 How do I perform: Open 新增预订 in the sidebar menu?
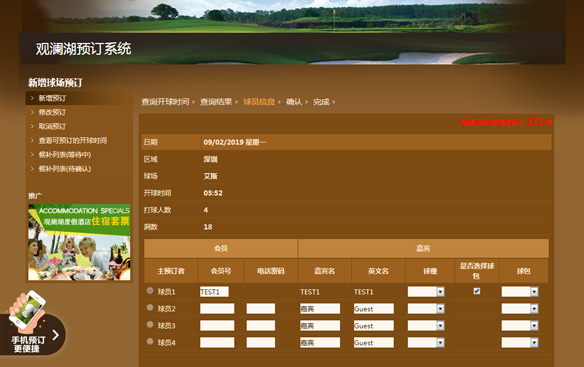click(52, 98)
